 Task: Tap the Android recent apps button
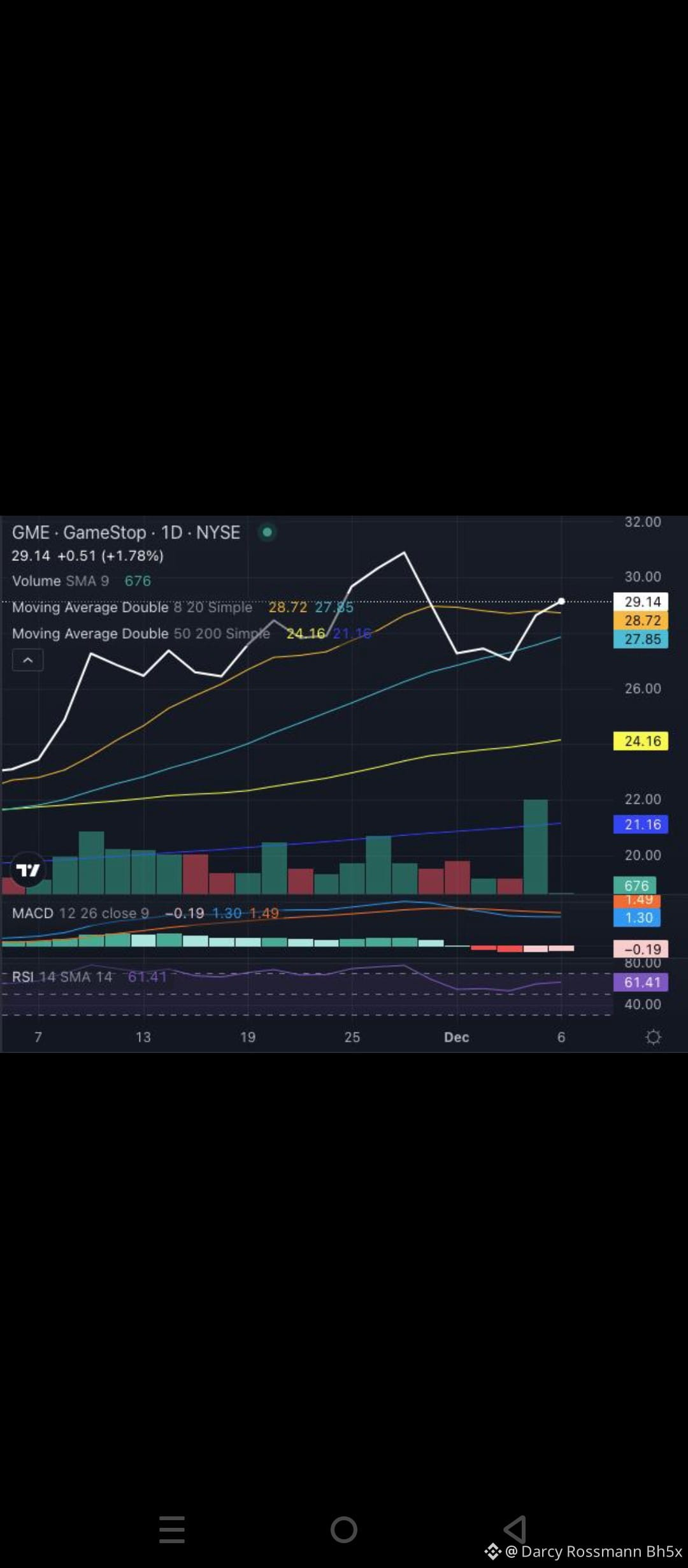click(x=172, y=1529)
